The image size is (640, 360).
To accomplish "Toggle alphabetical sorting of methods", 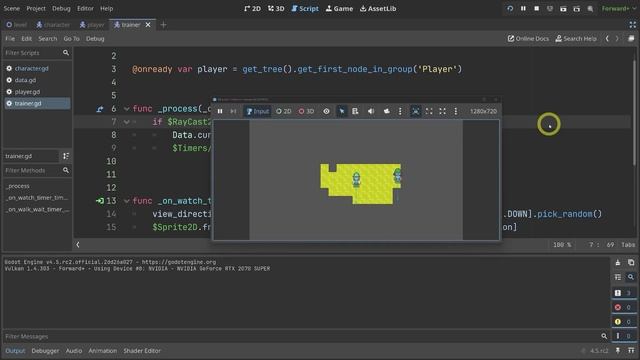I will (66, 156).
